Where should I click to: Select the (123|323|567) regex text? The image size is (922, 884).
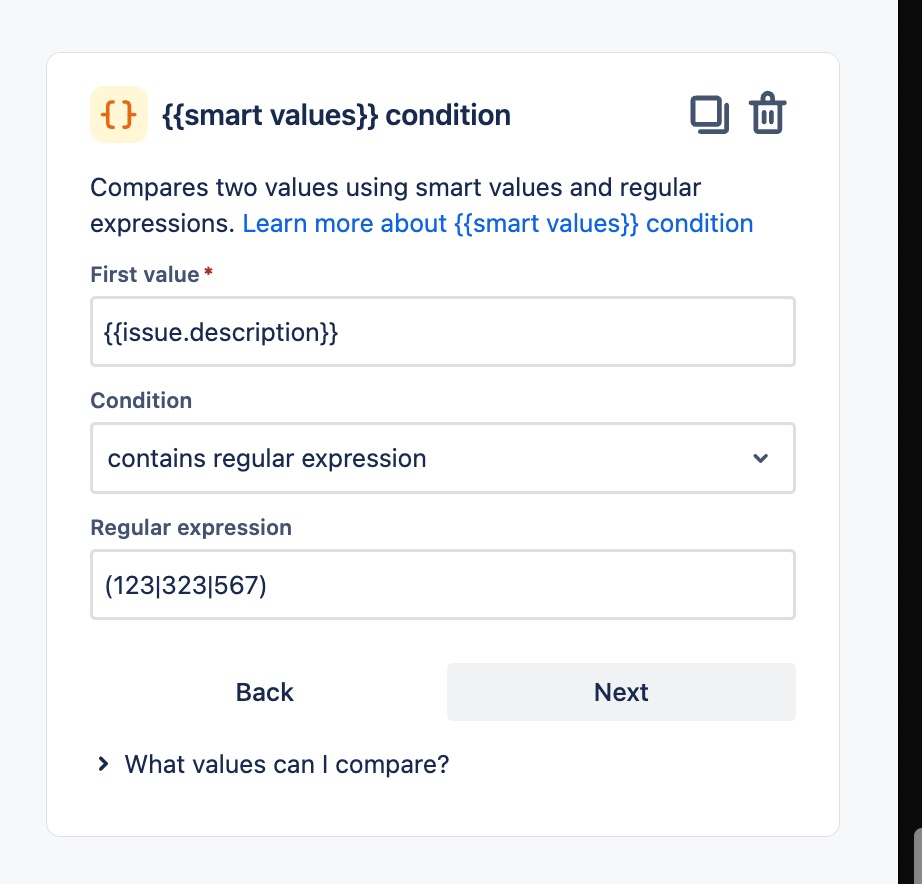tap(185, 584)
